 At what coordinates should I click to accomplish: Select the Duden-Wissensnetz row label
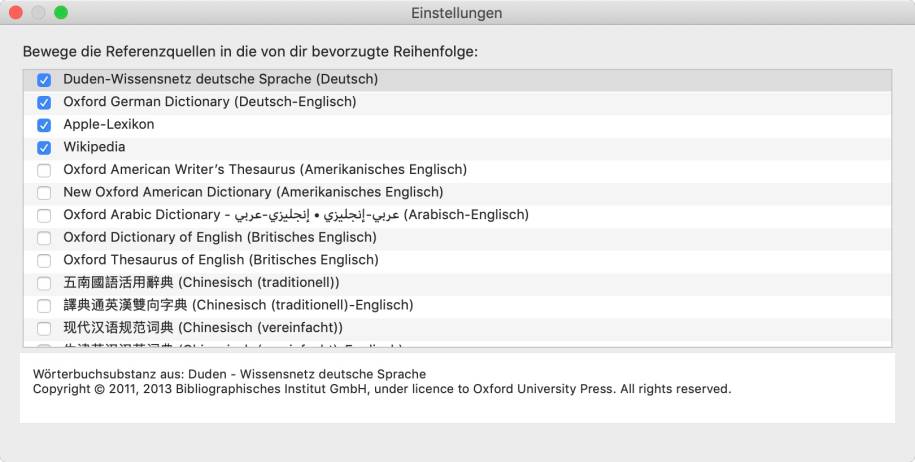[221, 79]
